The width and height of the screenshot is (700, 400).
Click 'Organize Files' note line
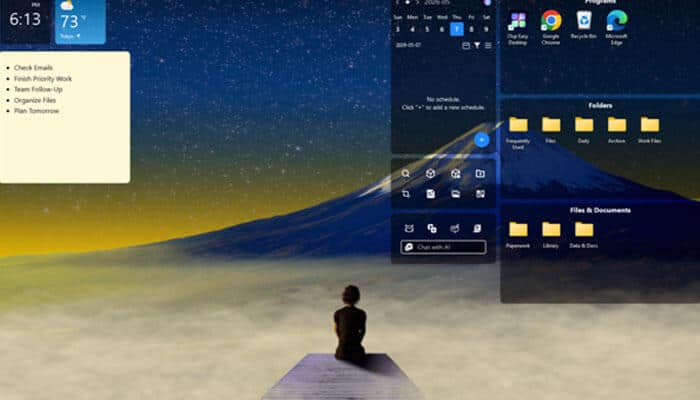click(x=35, y=100)
